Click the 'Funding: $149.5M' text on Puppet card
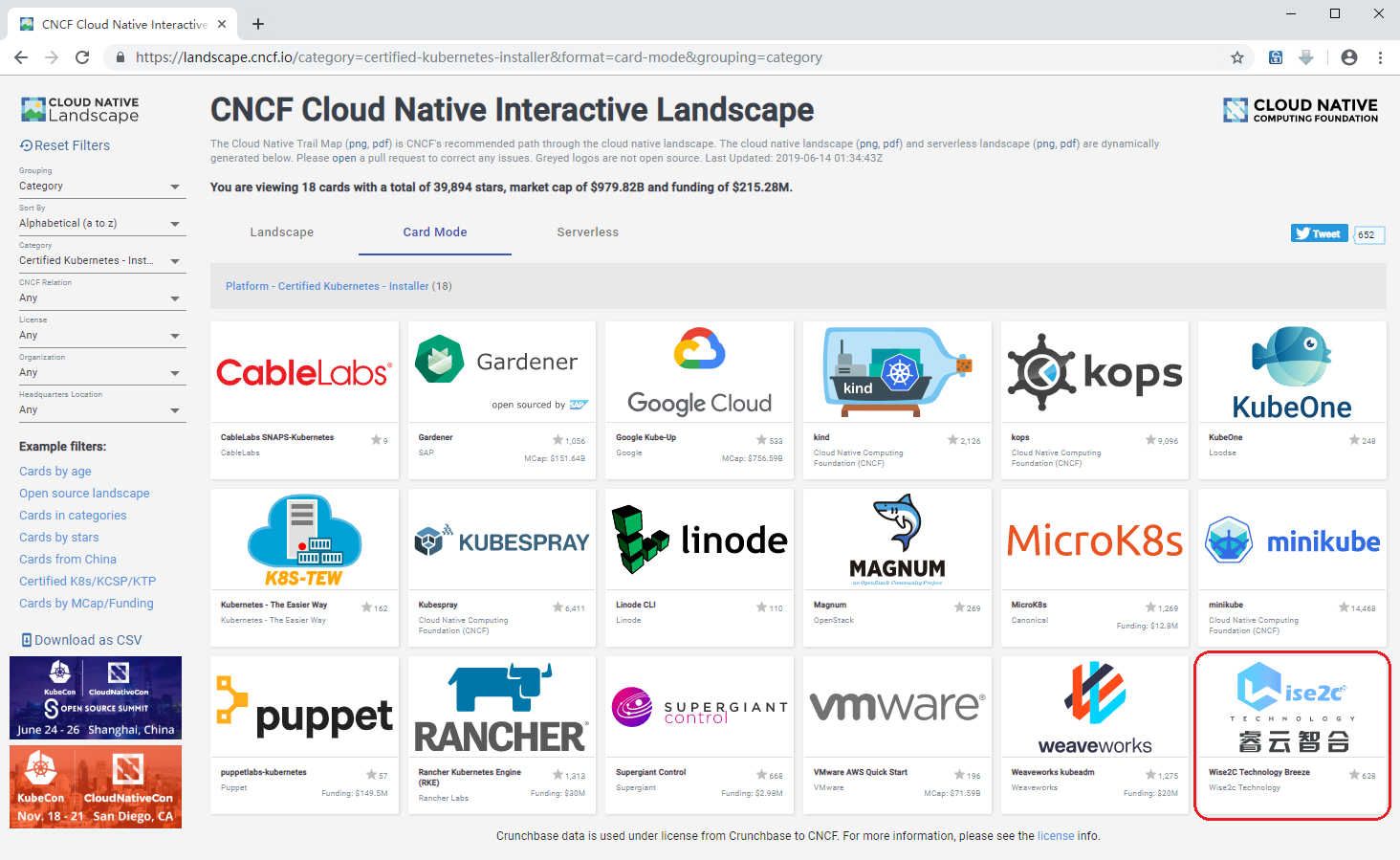 (x=355, y=793)
